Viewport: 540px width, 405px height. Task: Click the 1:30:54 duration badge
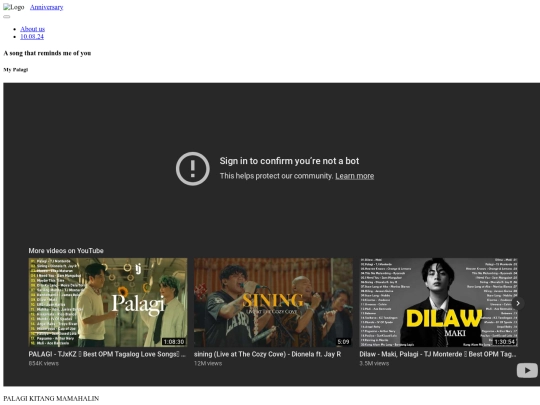[505, 342]
